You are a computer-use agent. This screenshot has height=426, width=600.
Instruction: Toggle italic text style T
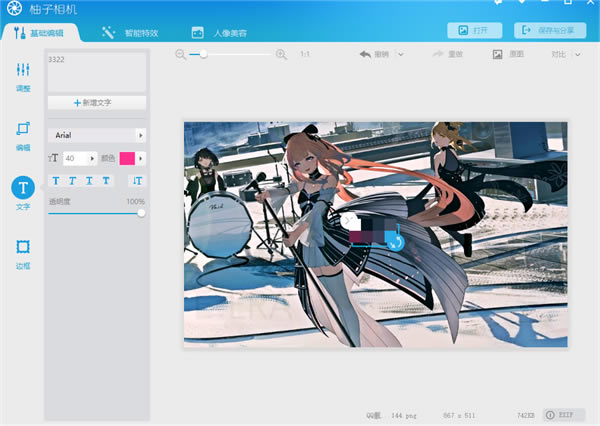point(72,181)
